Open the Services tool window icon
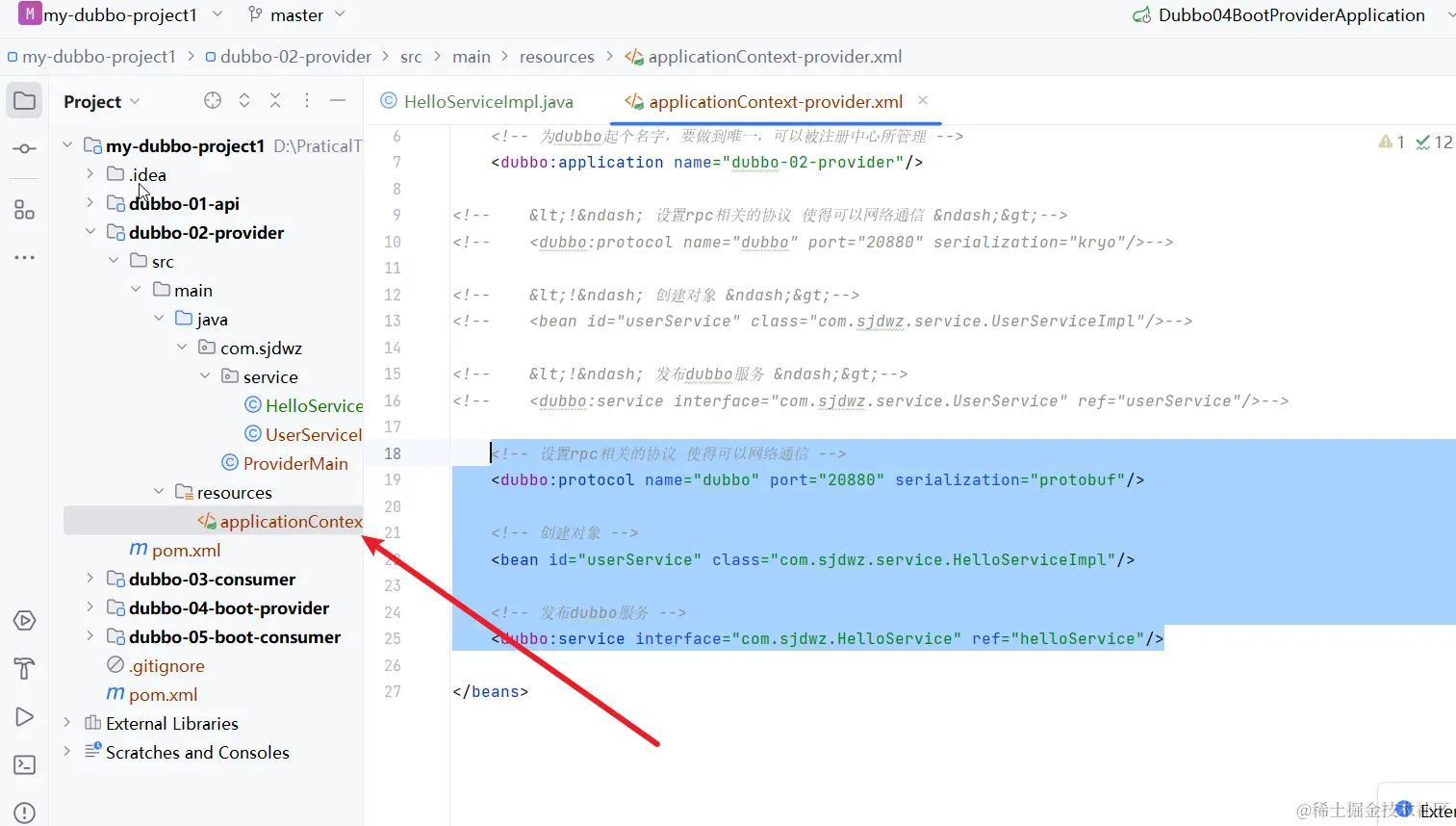1456x826 pixels. (24, 621)
